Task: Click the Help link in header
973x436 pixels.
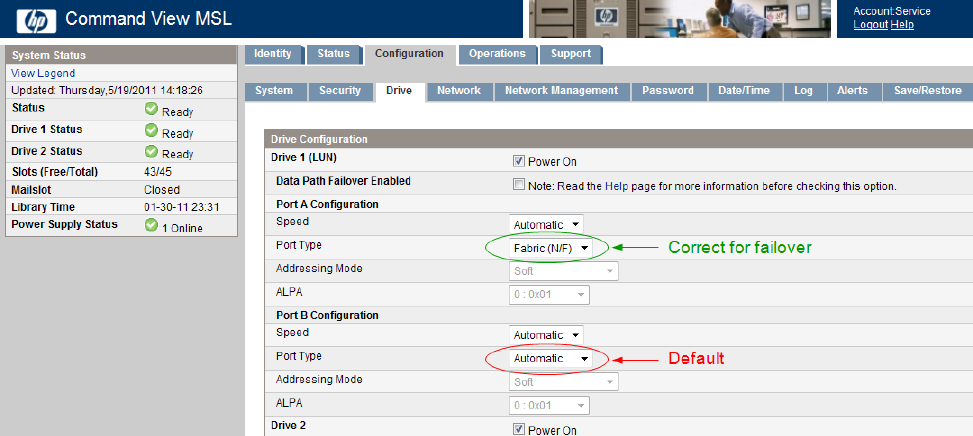Action: [902, 25]
